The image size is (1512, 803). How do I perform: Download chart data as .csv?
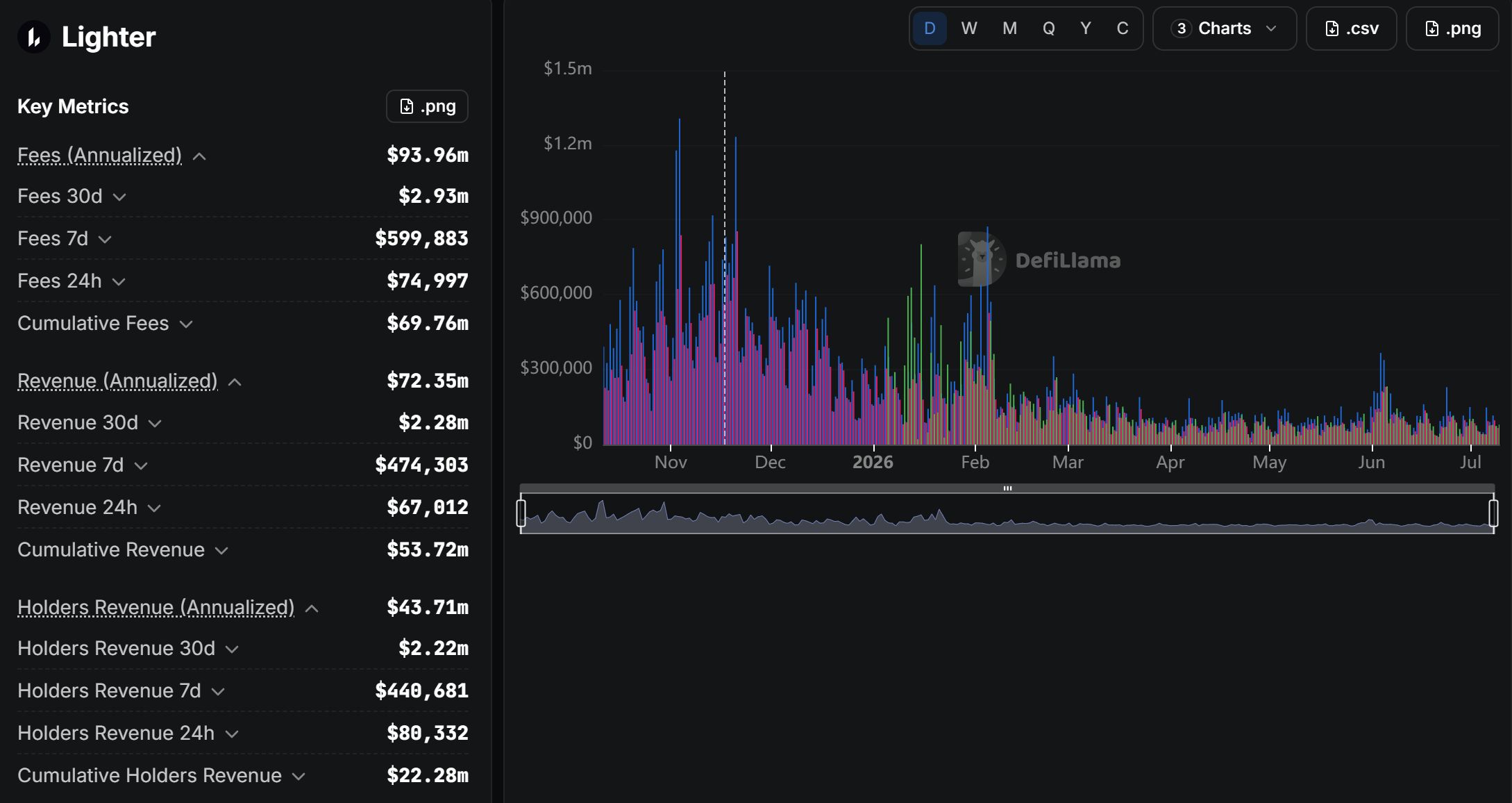coord(1351,28)
